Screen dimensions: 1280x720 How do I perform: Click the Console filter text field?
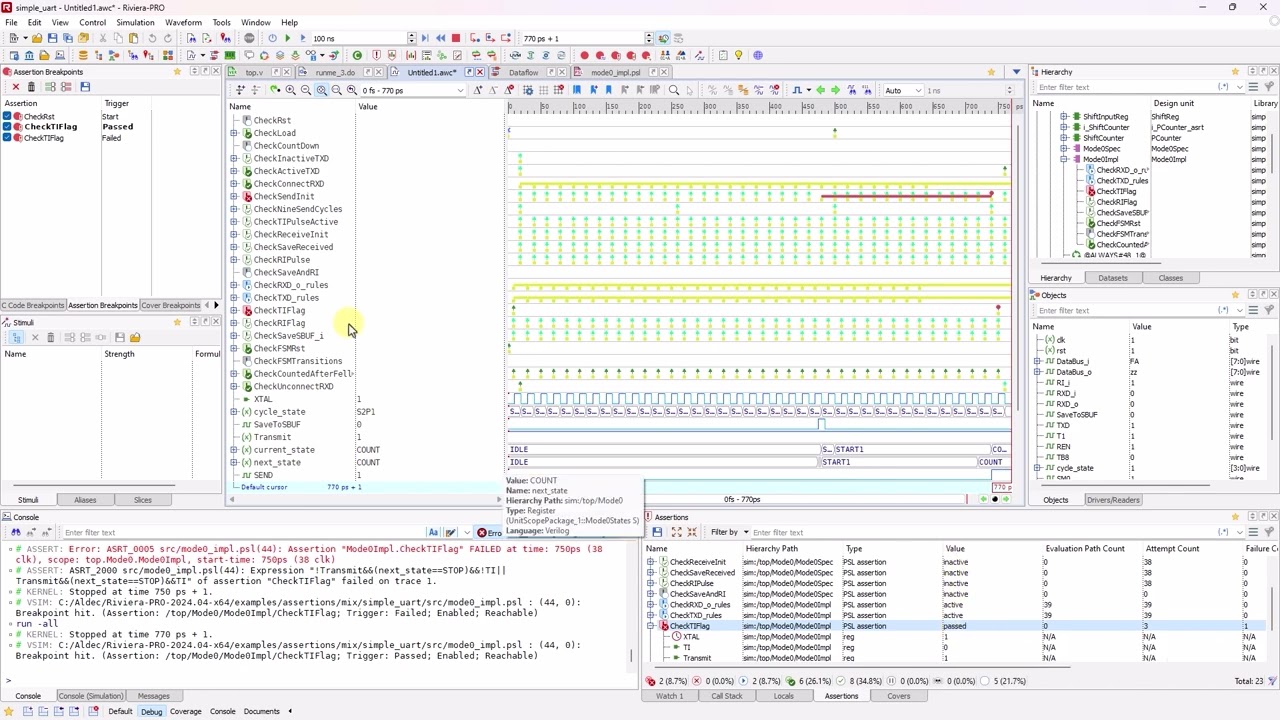(244, 532)
